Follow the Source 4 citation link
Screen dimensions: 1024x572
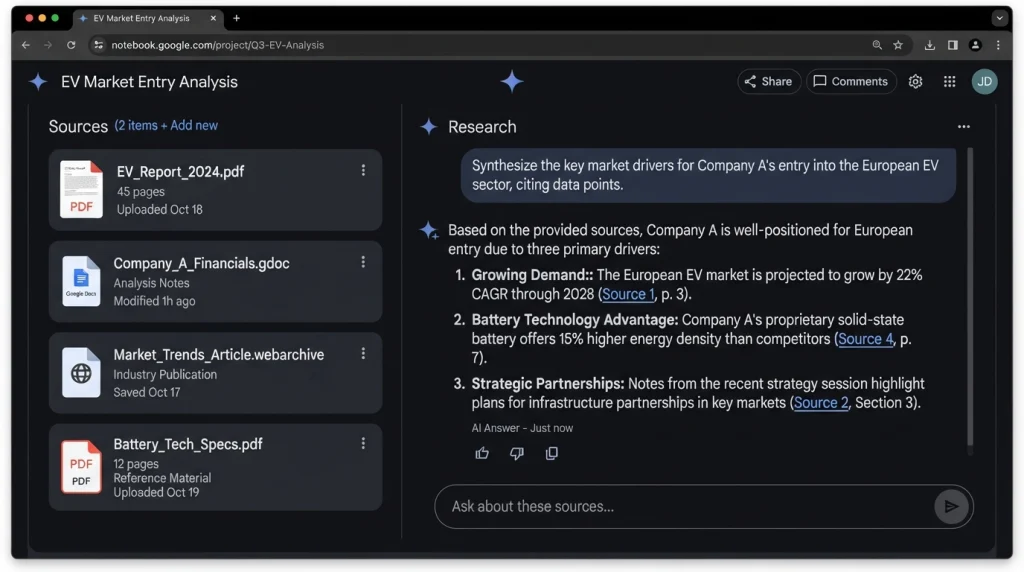tap(865, 339)
